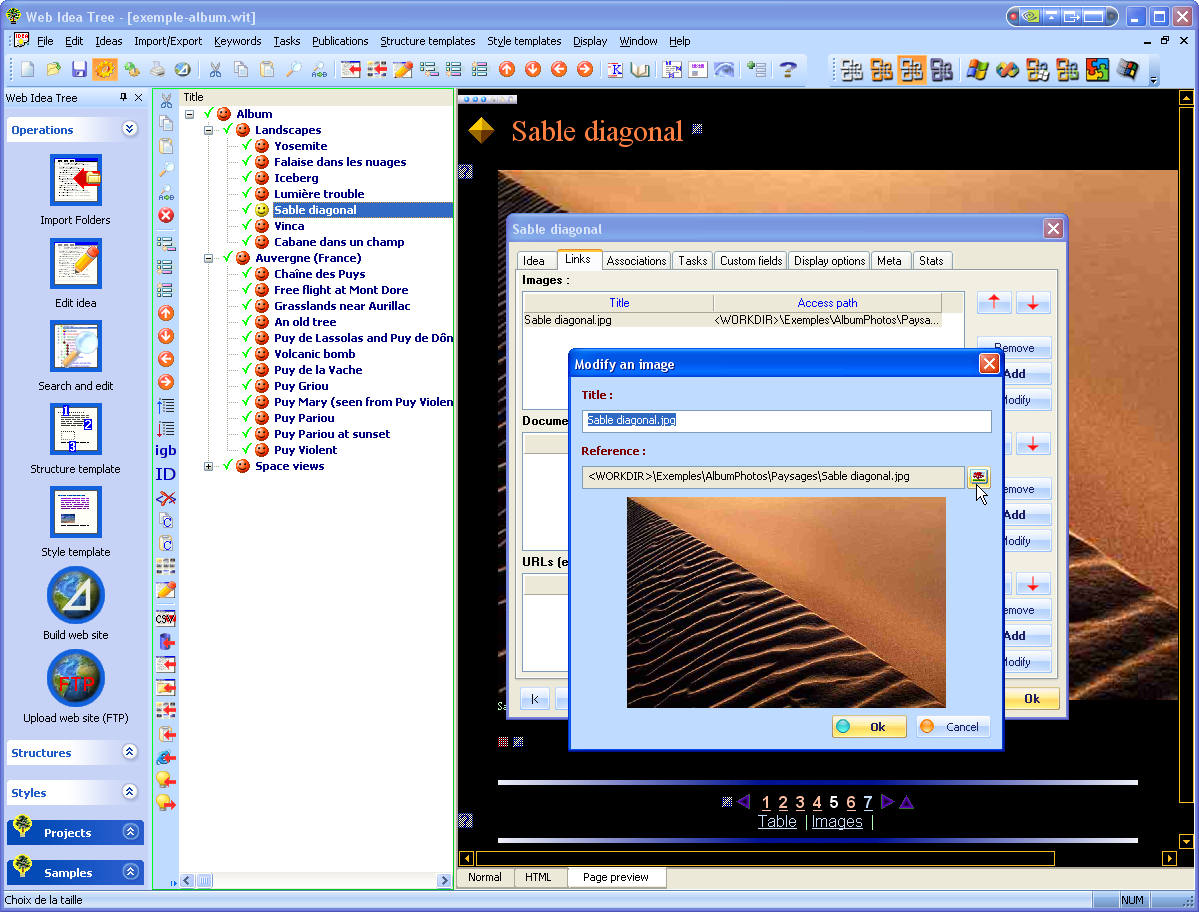This screenshot has width=1199, height=912.
Task: Click the Images link in page preview
Action: (837, 821)
